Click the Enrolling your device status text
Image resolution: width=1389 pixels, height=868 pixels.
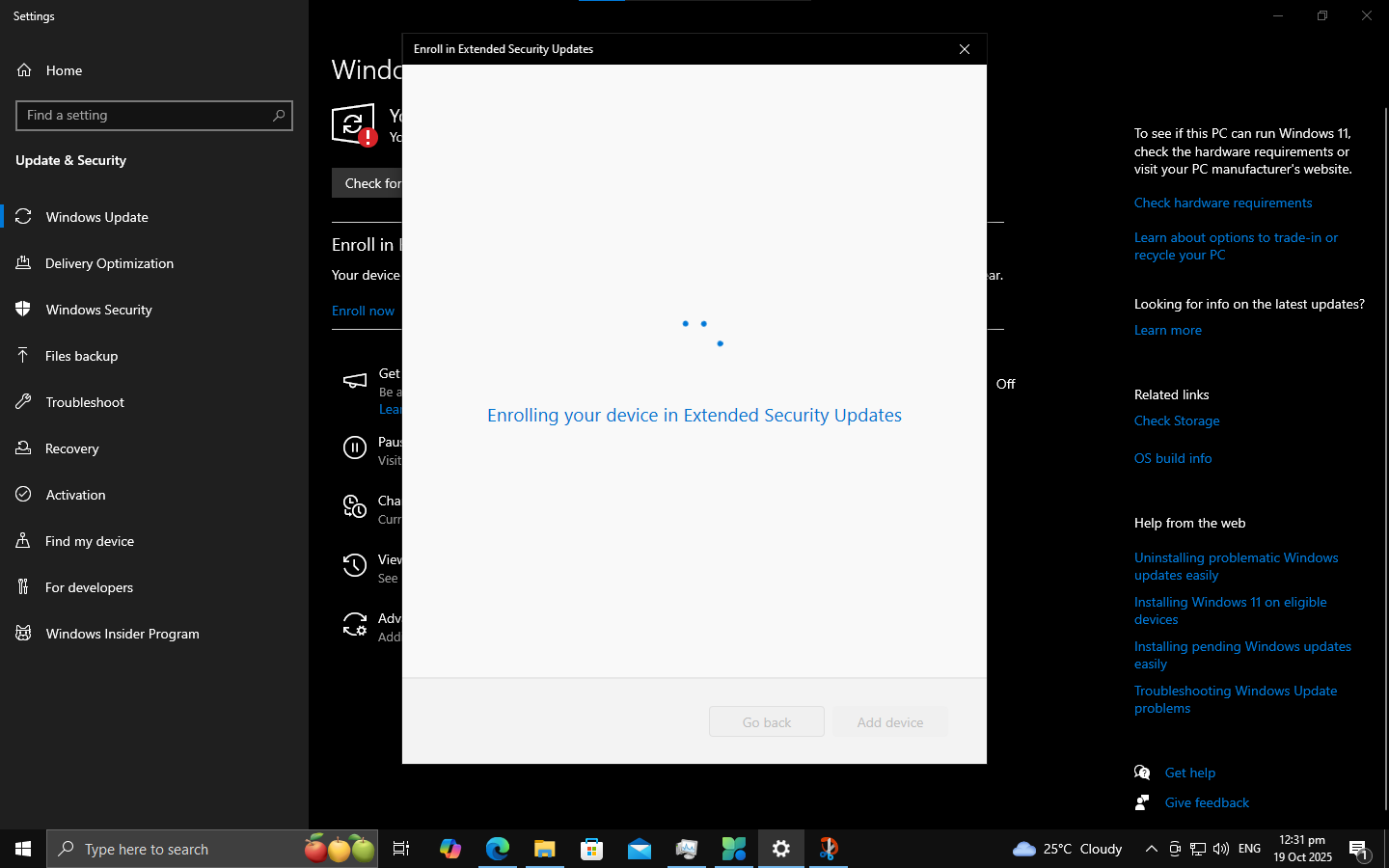(694, 416)
